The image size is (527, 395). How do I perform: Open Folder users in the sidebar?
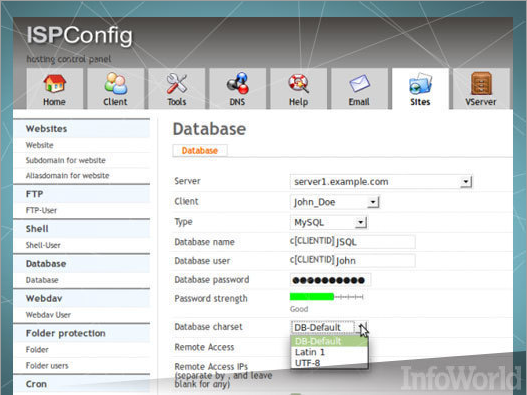(x=47, y=366)
